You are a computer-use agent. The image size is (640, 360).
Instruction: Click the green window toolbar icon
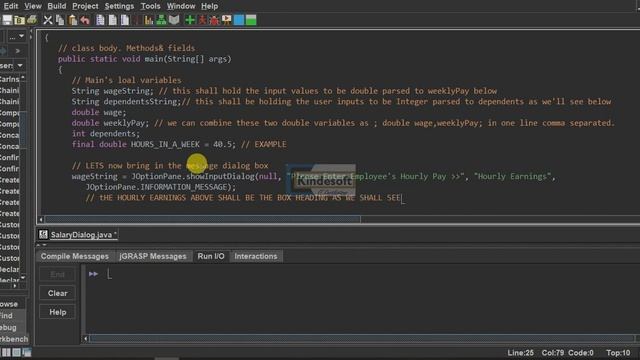coord(251,20)
